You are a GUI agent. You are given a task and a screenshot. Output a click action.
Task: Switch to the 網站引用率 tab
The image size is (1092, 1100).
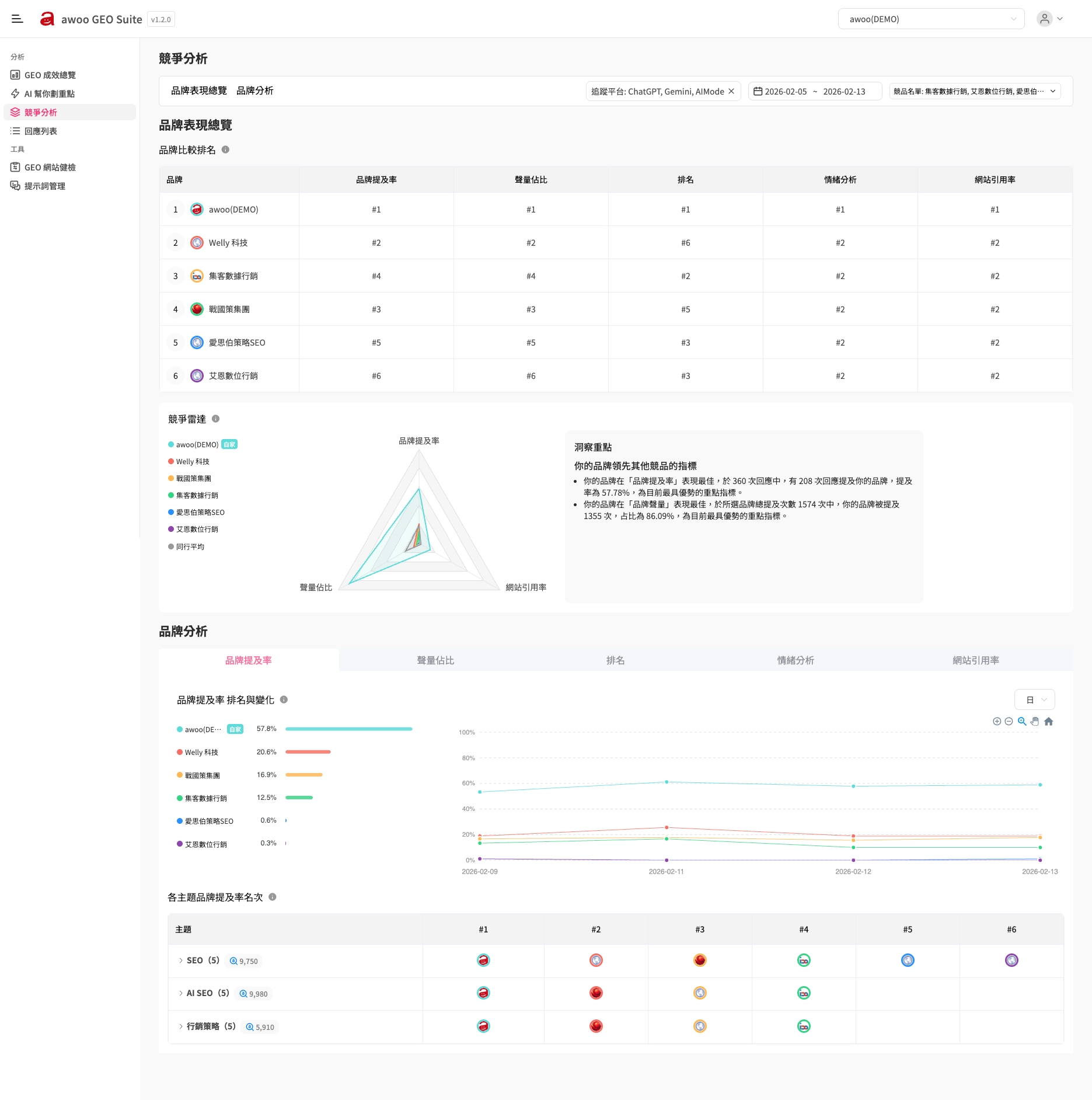pyautogui.click(x=976, y=660)
